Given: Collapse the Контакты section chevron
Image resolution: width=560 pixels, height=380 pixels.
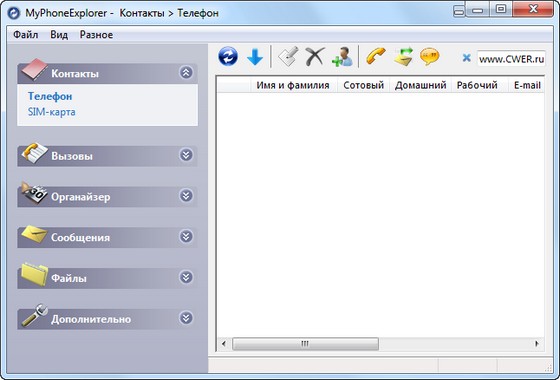Looking at the screenshot, I should (x=186, y=73).
